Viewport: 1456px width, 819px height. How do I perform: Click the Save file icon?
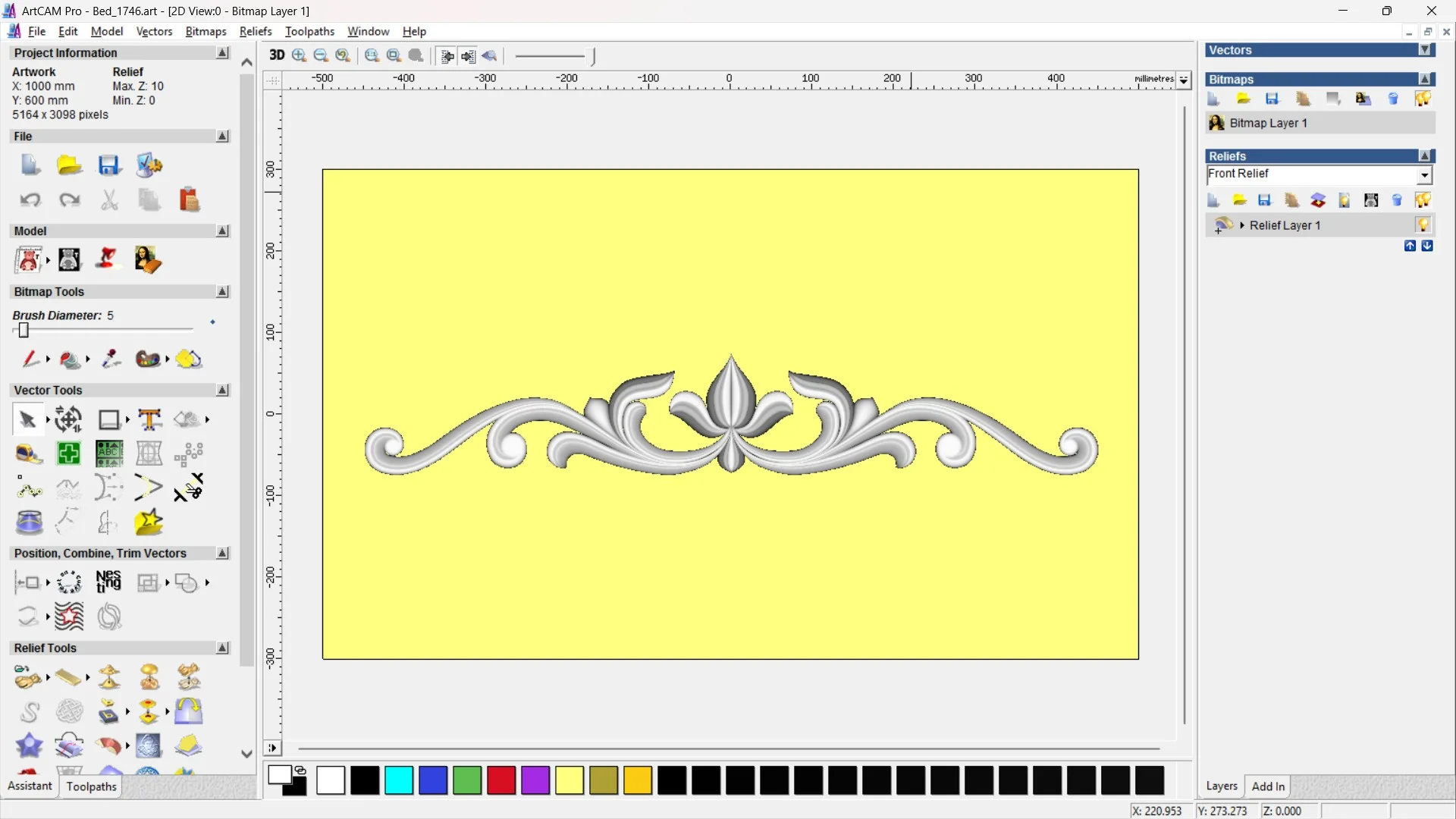pyautogui.click(x=108, y=165)
